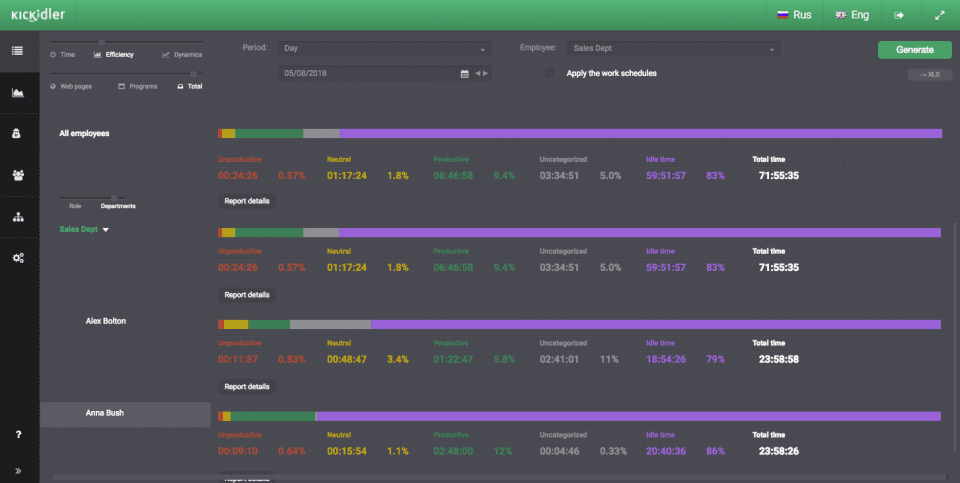960x483 pixels.
Task: Open the calendar date picker icon
Action: coord(465,73)
